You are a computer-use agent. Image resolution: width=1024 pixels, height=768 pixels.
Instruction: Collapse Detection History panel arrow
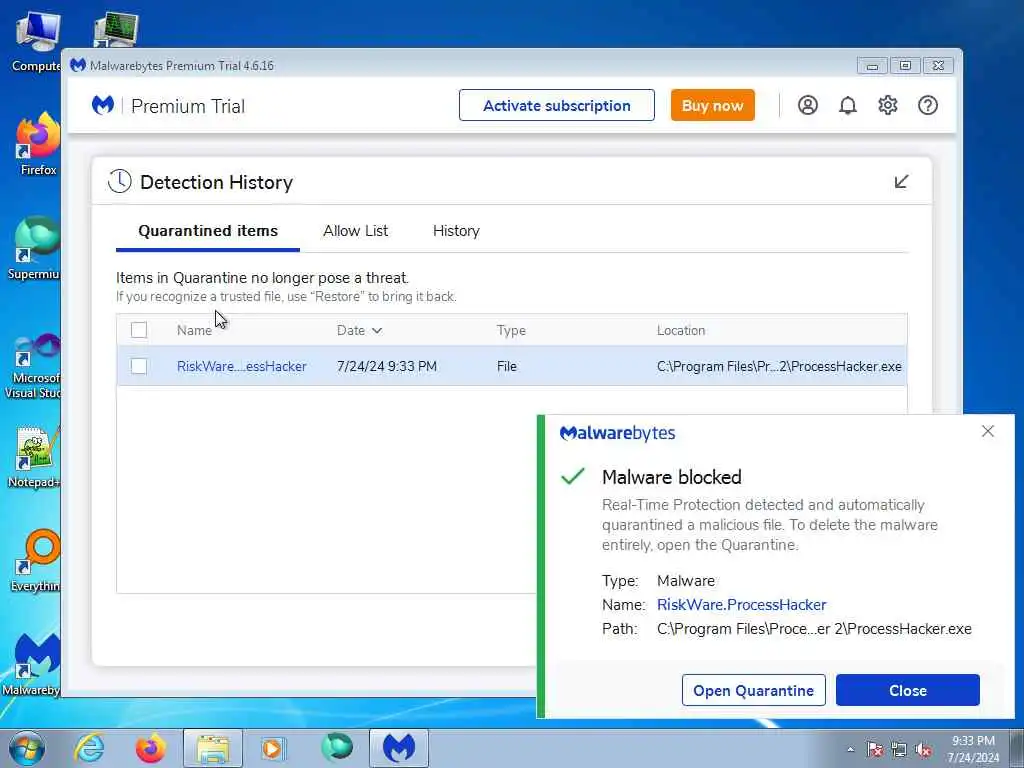tap(901, 182)
